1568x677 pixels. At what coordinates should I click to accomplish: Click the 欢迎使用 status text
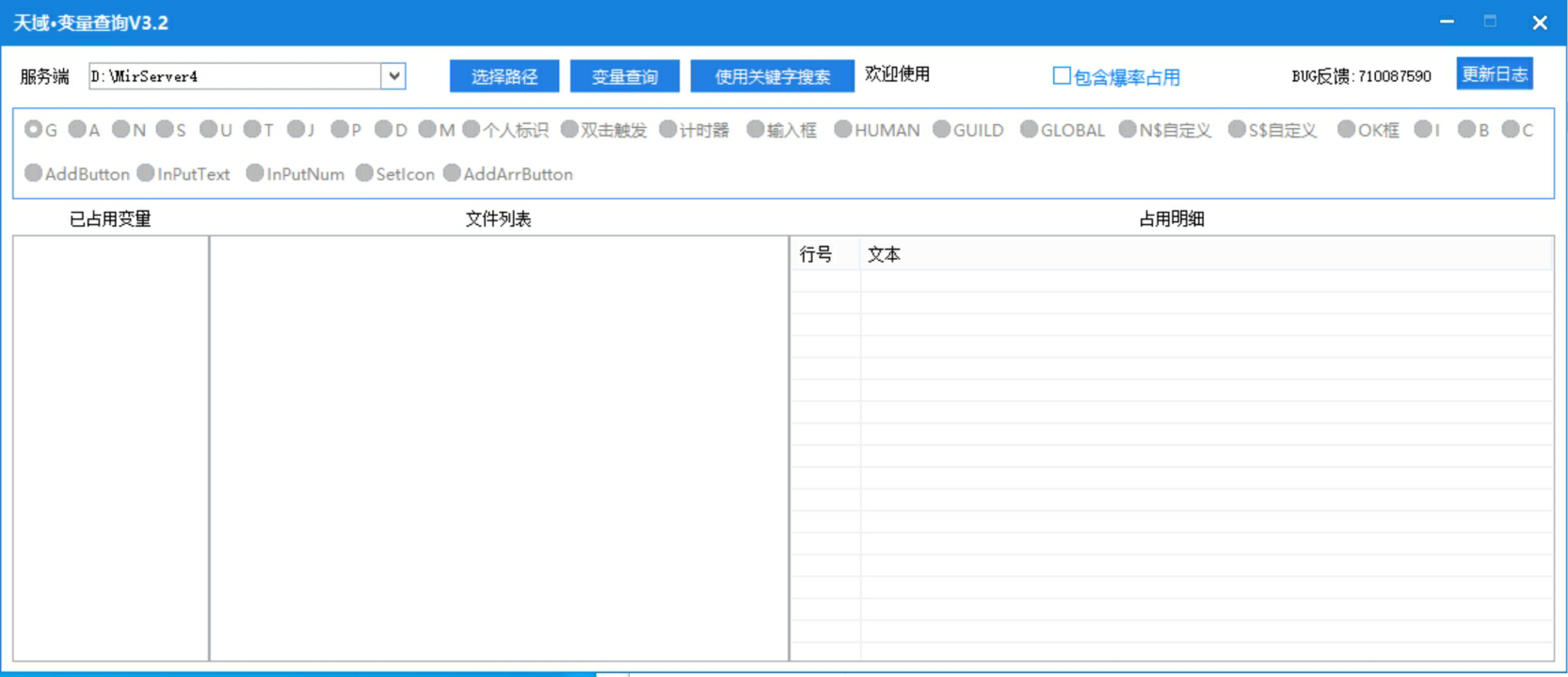pos(897,73)
